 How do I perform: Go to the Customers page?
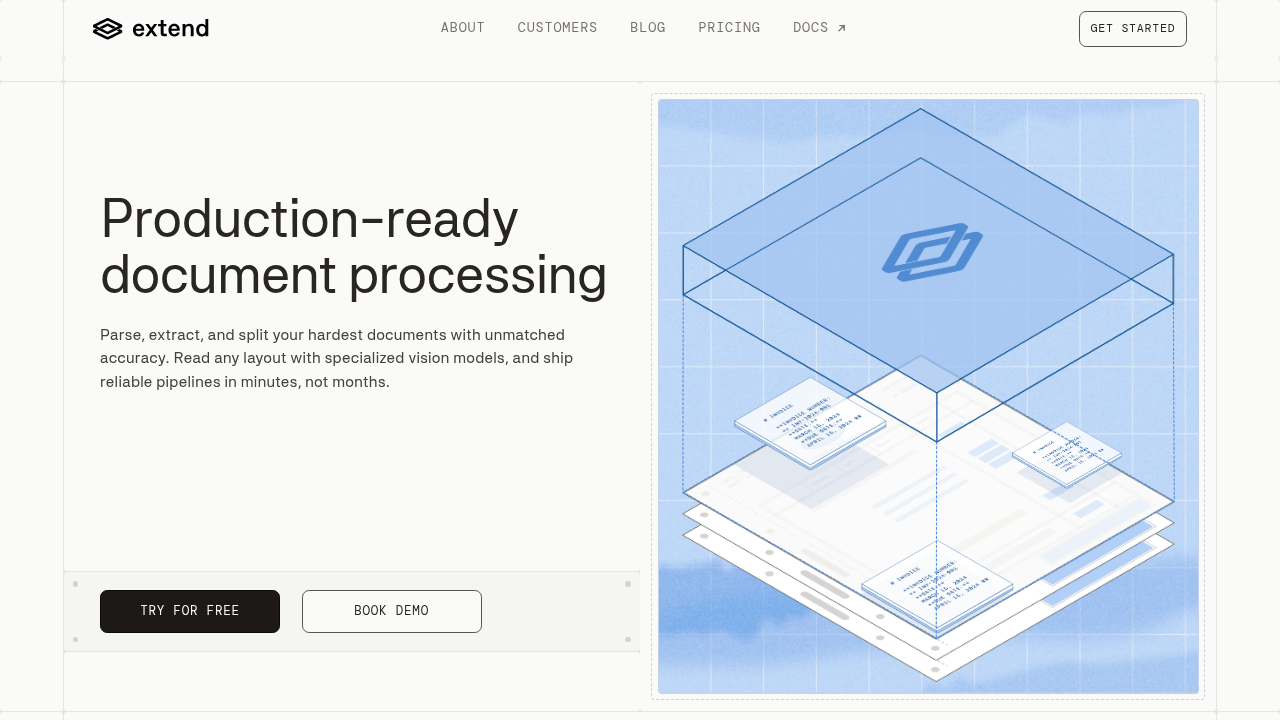point(557,28)
